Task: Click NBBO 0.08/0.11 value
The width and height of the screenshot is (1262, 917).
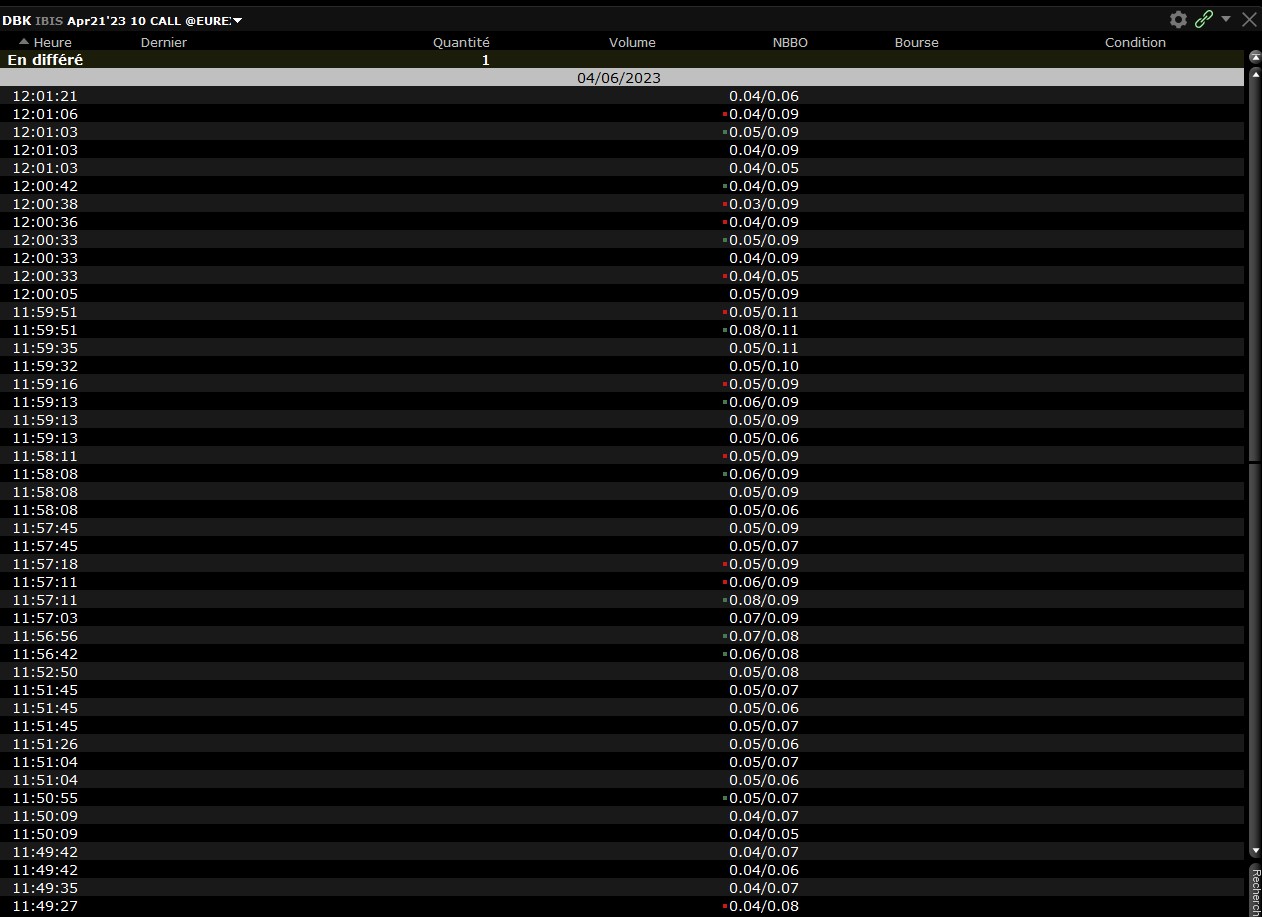Action: 764,330
